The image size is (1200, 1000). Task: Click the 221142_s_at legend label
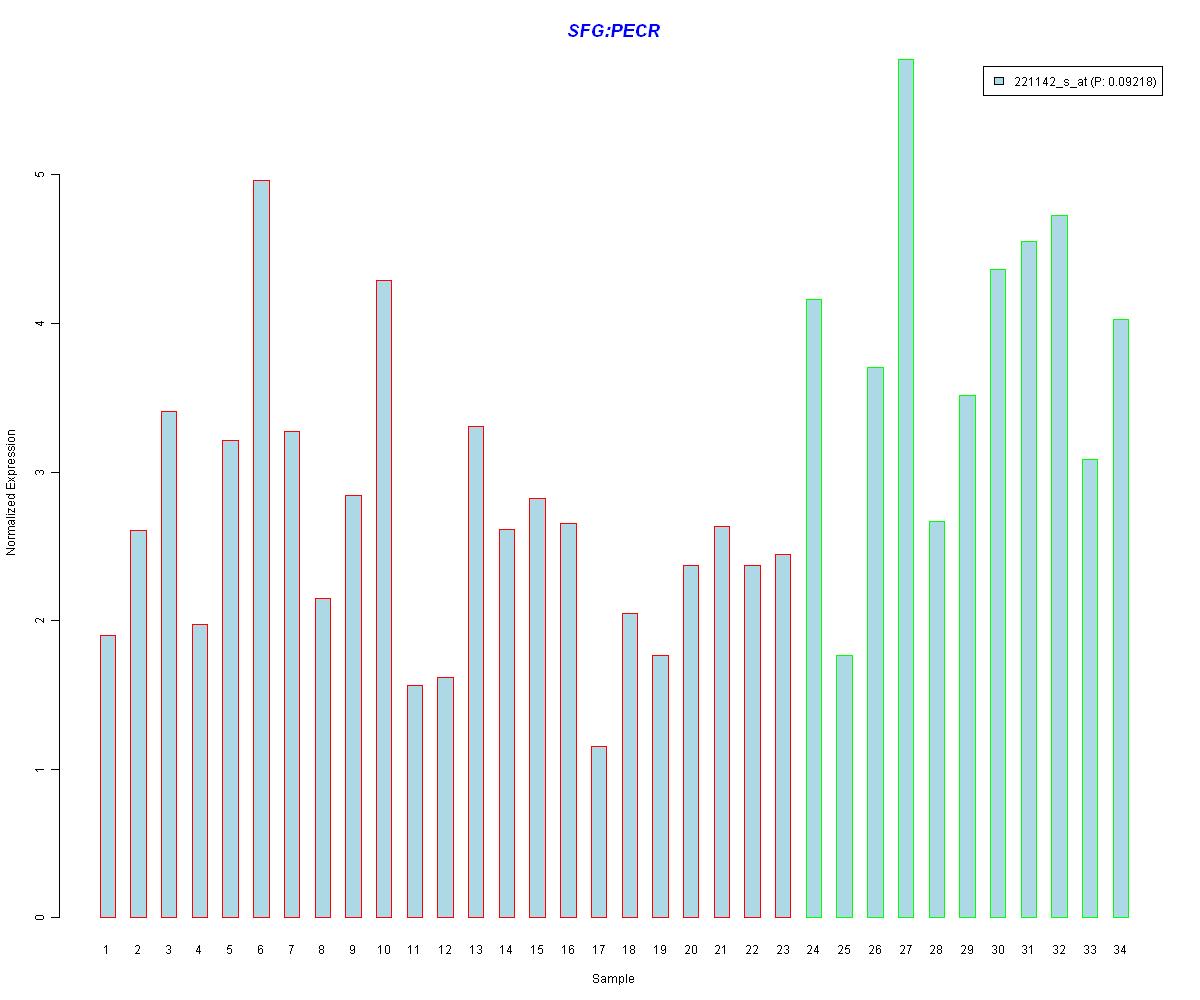pyautogui.click(x=1084, y=83)
